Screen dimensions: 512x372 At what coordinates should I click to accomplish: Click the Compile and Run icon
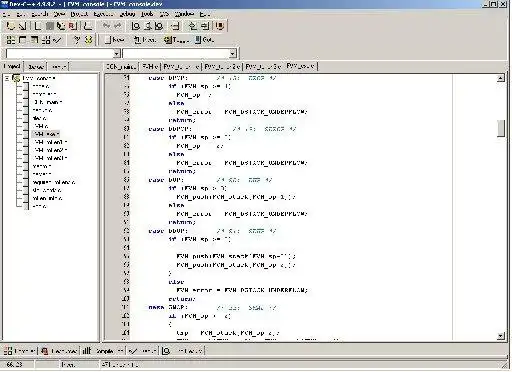35,40
